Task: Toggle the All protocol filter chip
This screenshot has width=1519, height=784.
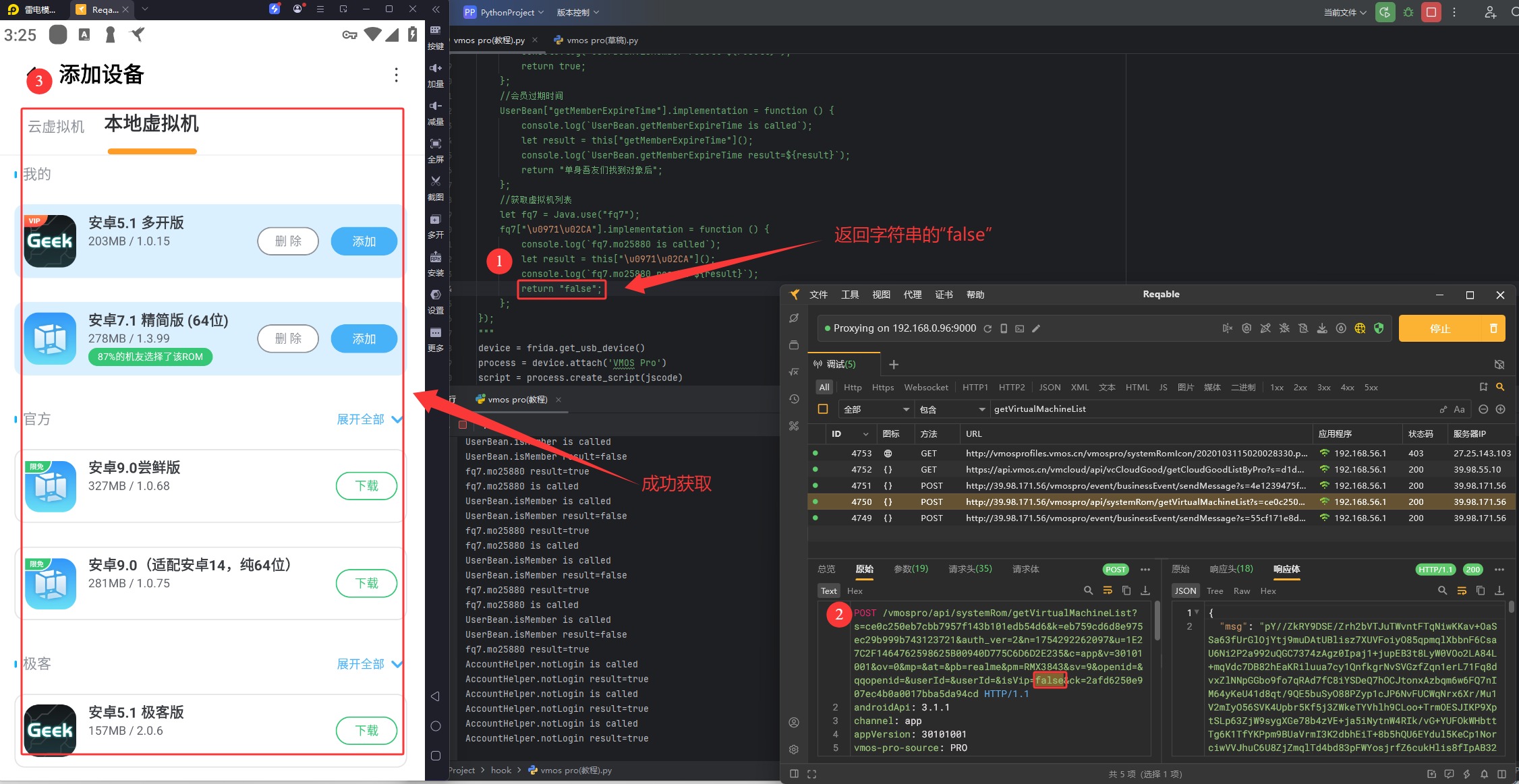Action: point(824,387)
